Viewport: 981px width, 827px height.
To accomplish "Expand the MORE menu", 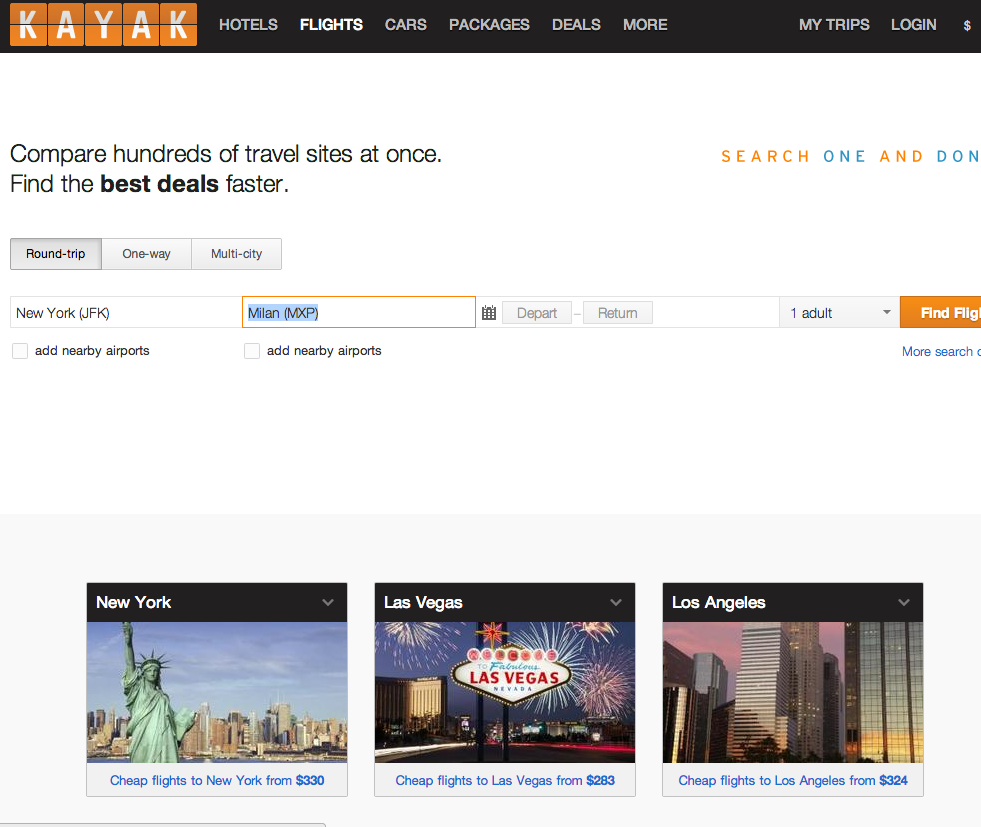I will click(x=645, y=24).
